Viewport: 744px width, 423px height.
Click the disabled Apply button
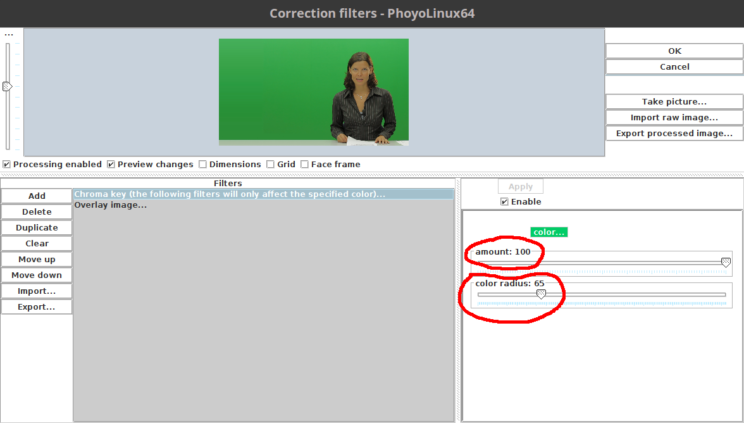coord(521,187)
